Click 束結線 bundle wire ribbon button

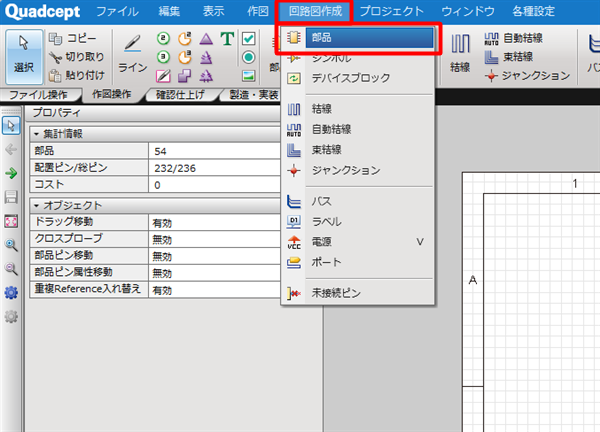(x=508, y=57)
